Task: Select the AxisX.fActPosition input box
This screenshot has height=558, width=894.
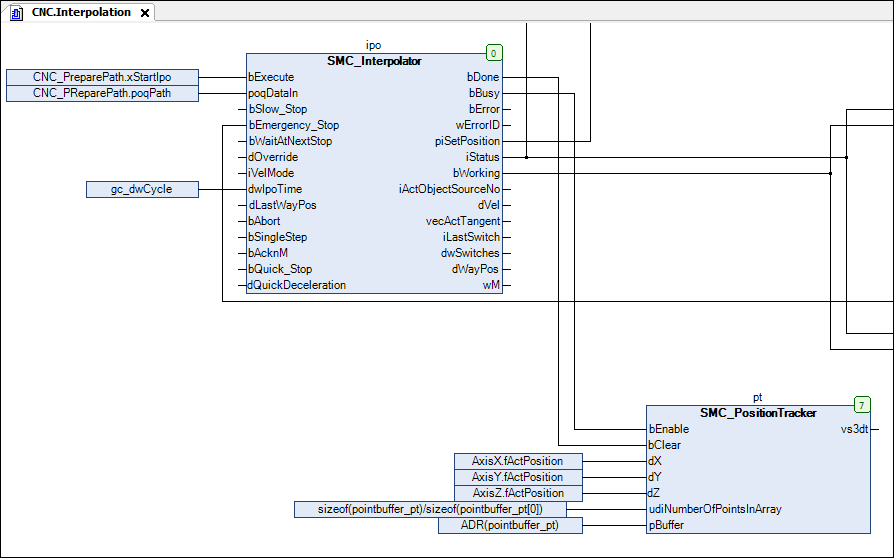Action: pyautogui.click(x=517, y=461)
